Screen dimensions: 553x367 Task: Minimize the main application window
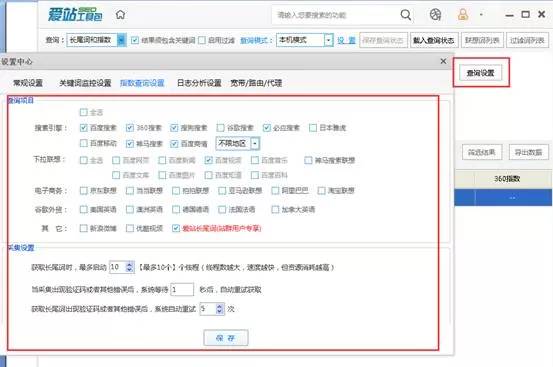point(509,16)
